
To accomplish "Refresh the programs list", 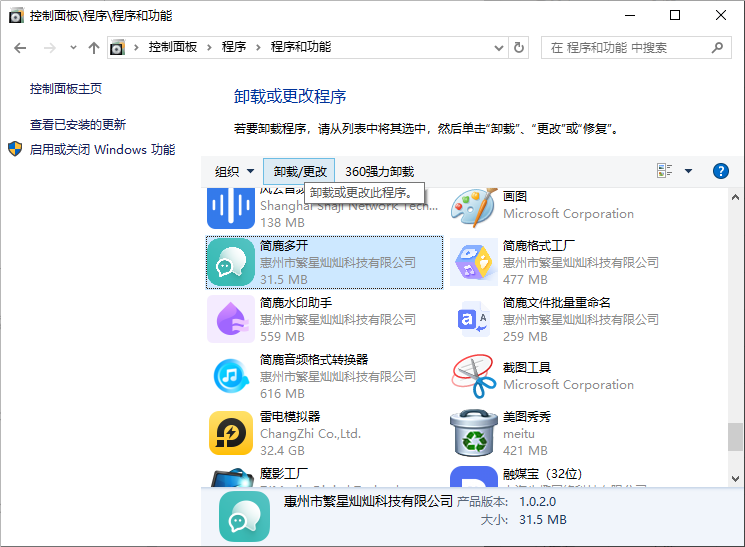I will coord(519,48).
